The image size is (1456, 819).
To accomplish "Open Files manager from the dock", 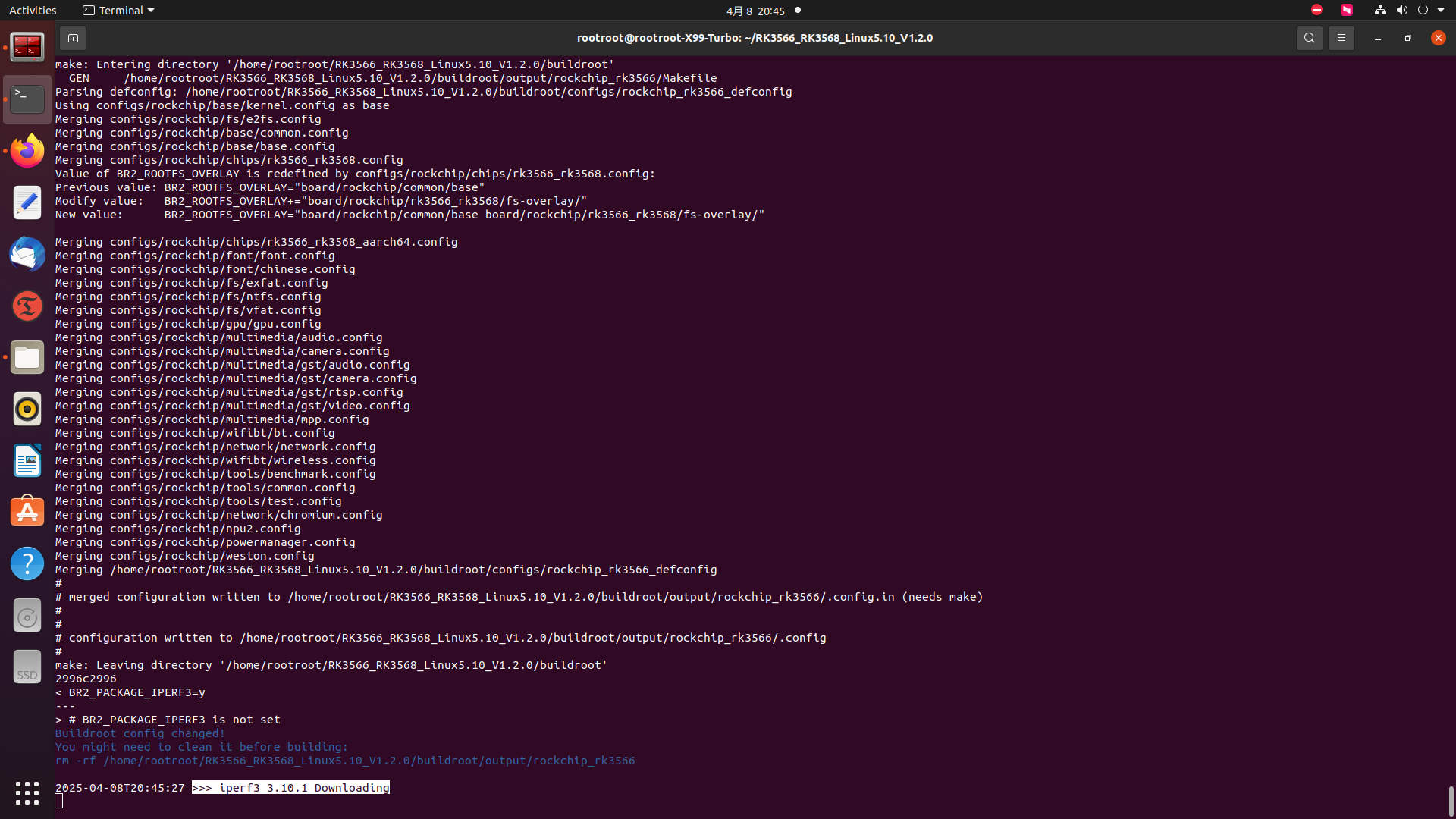I will [x=27, y=357].
